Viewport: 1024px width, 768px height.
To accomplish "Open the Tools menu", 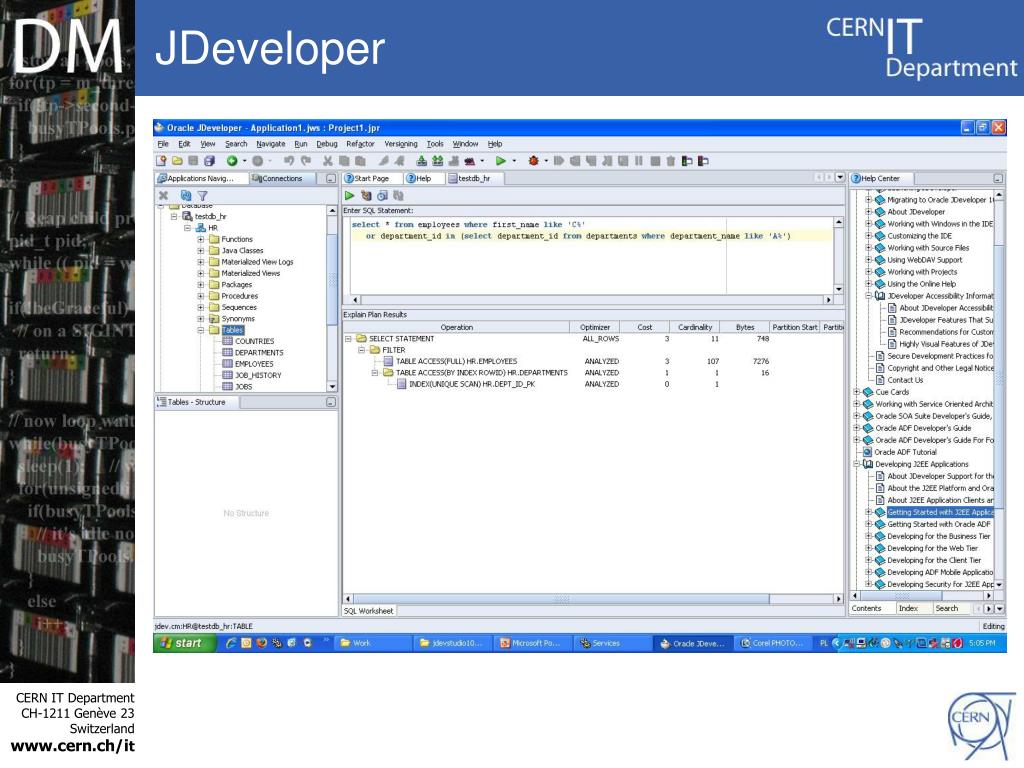I will pyautogui.click(x=435, y=144).
